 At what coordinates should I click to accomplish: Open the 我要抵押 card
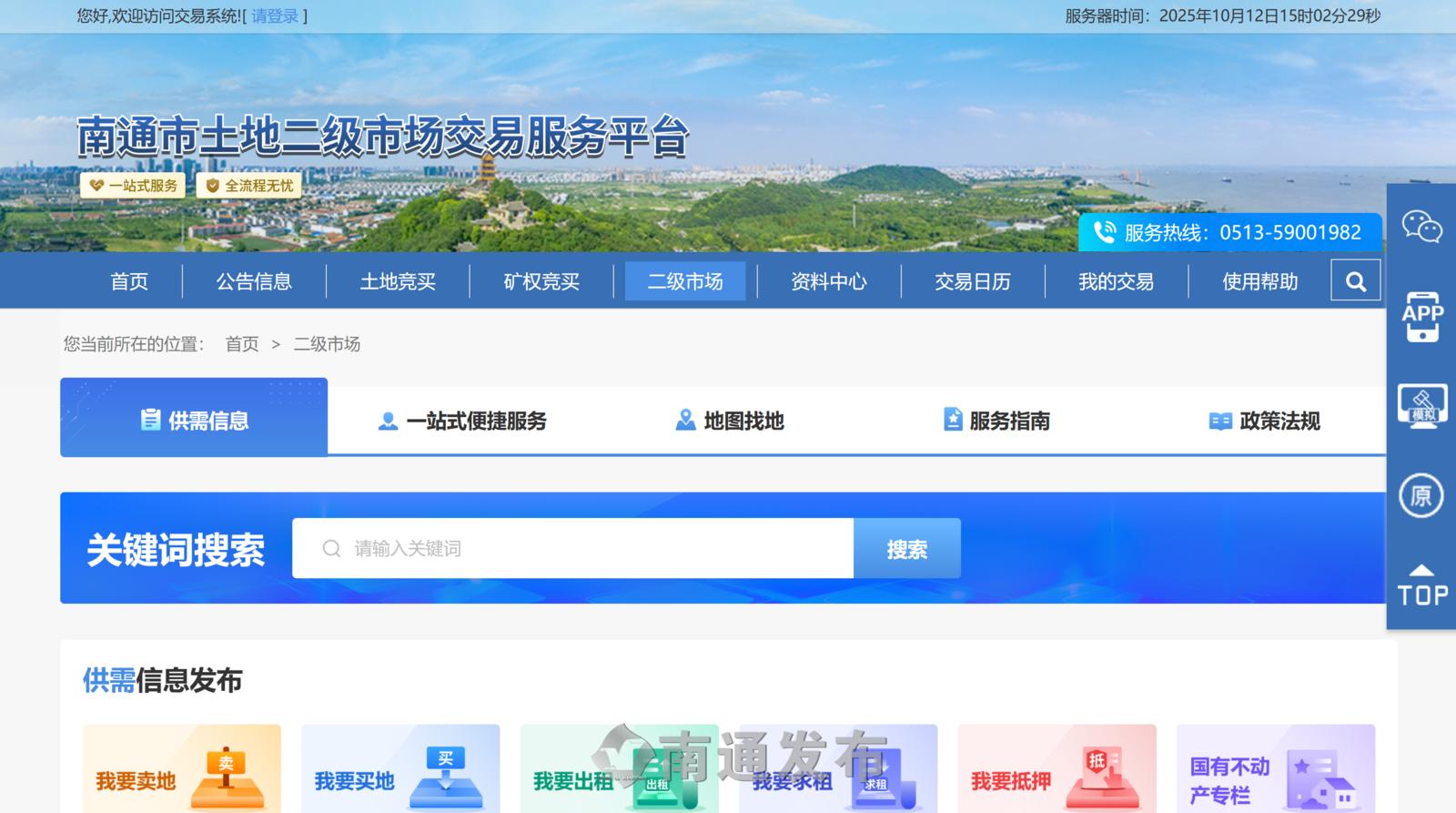1057,769
